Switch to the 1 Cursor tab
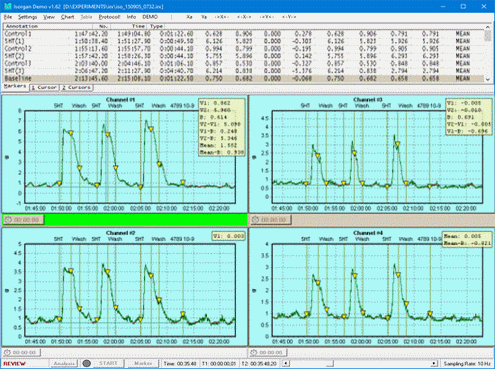The image size is (495, 369). tap(44, 87)
